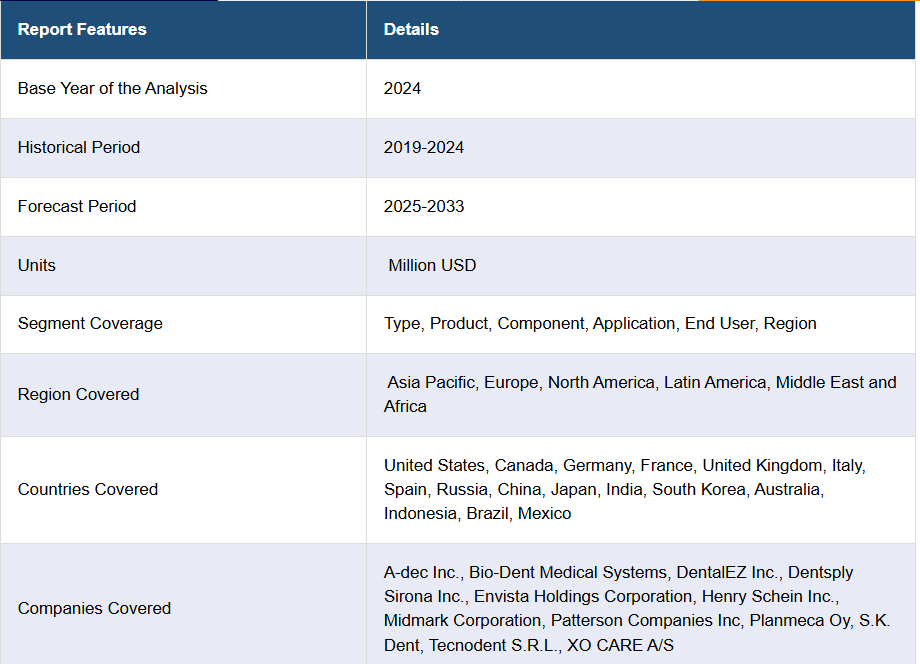Click United States in the countries list
920x664 pixels.
click(434, 465)
